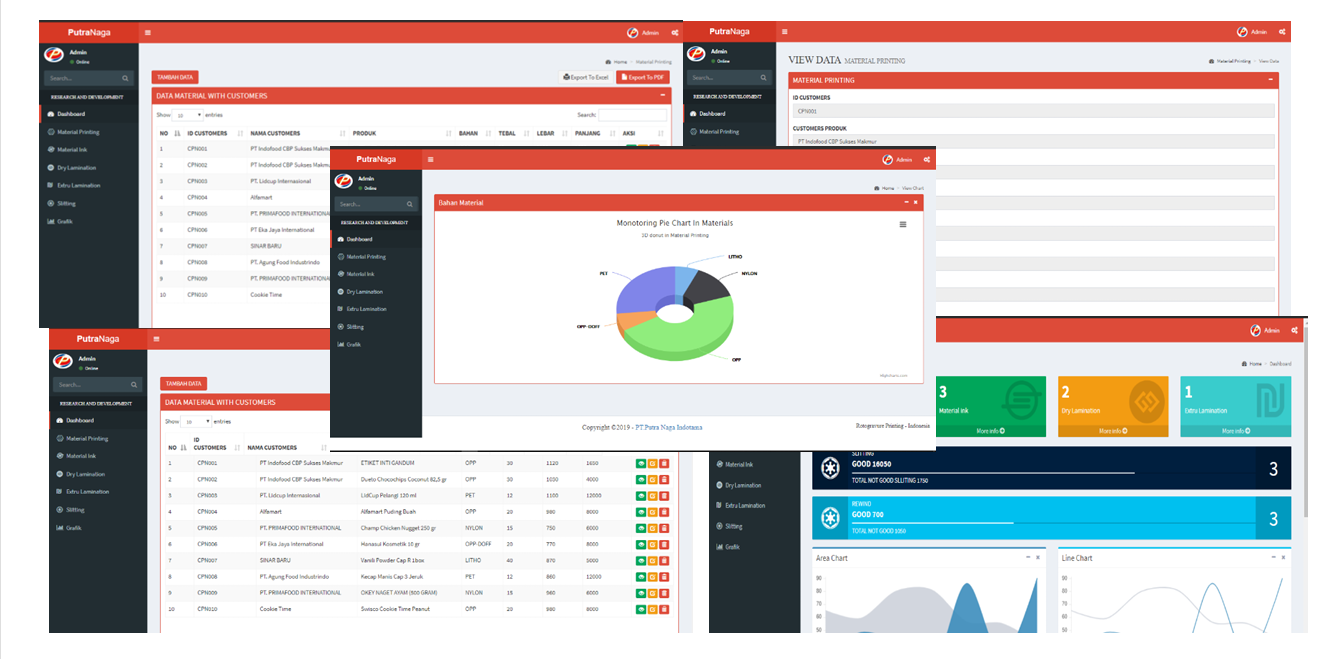Toggle sidebar hamburger in the pie chart window
This screenshot has height=659, width=1340.
[x=431, y=160]
